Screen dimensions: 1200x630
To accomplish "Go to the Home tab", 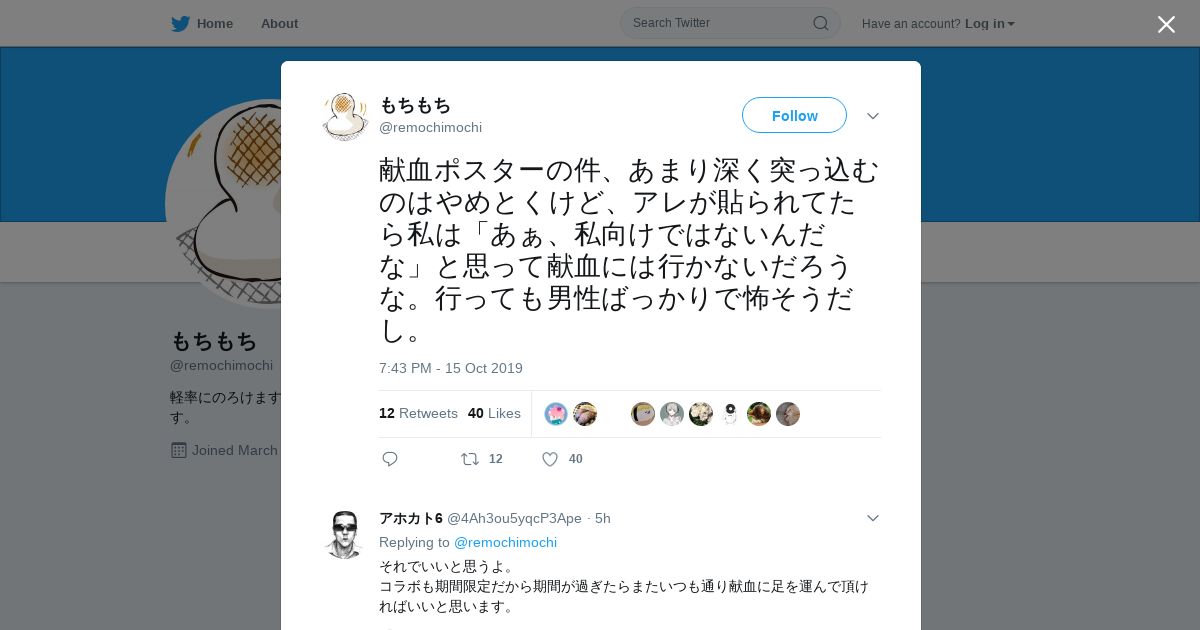I will 203,24.
